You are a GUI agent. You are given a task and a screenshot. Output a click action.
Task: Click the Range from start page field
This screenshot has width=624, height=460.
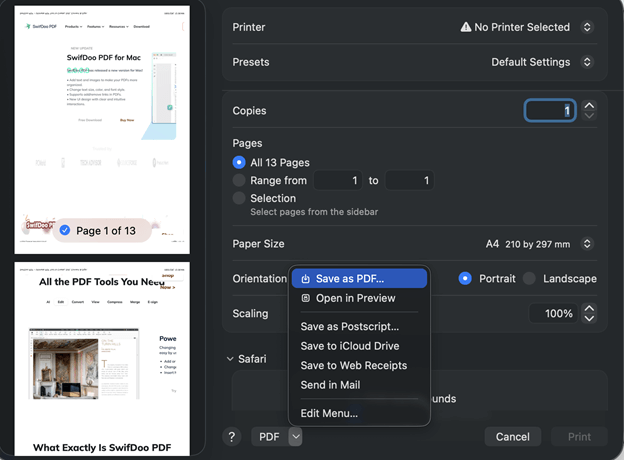tap(337, 181)
